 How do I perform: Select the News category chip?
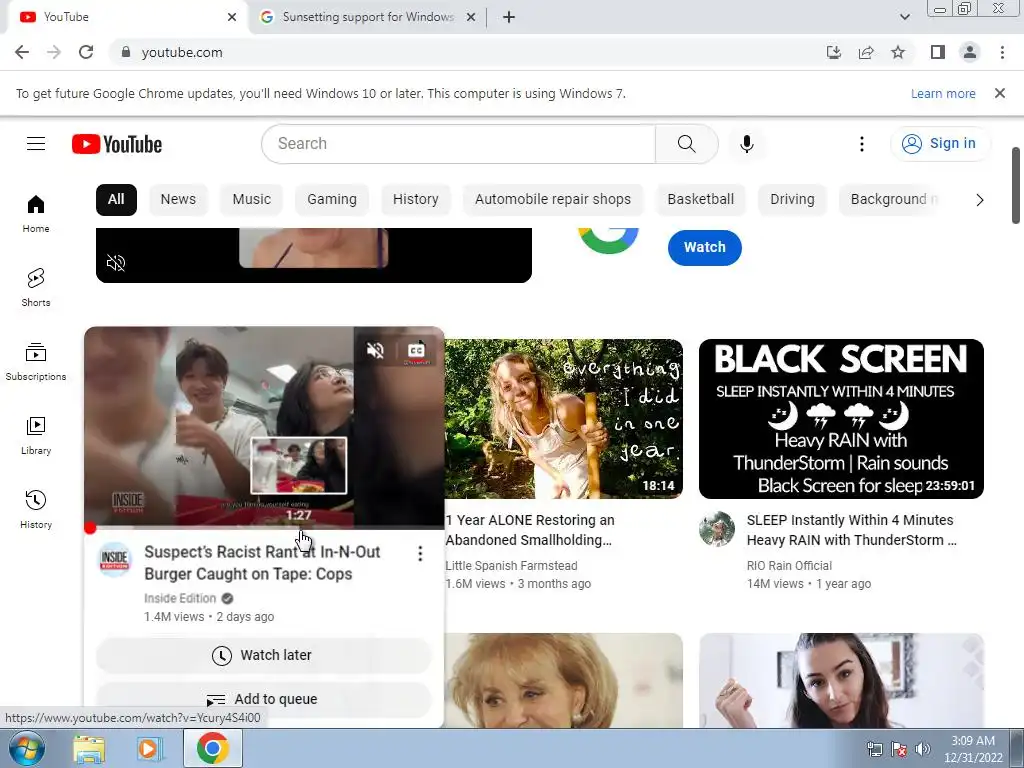click(x=178, y=200)
